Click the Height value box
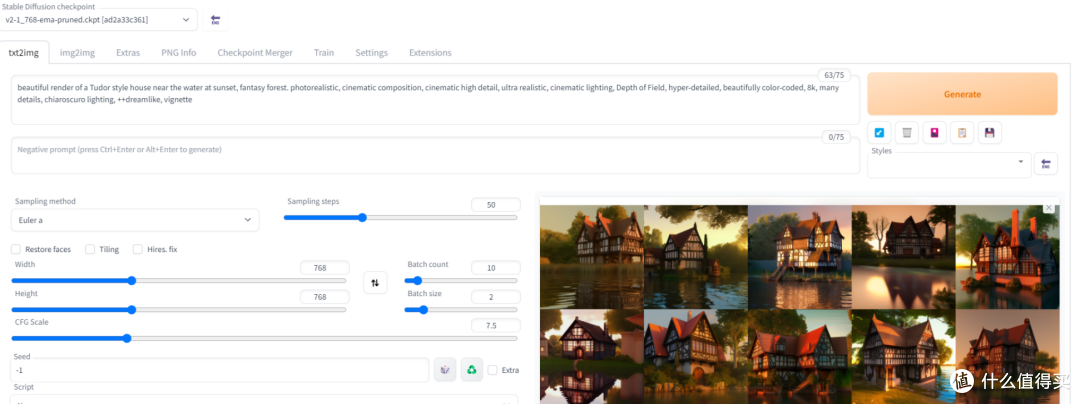 click(324, 297)
